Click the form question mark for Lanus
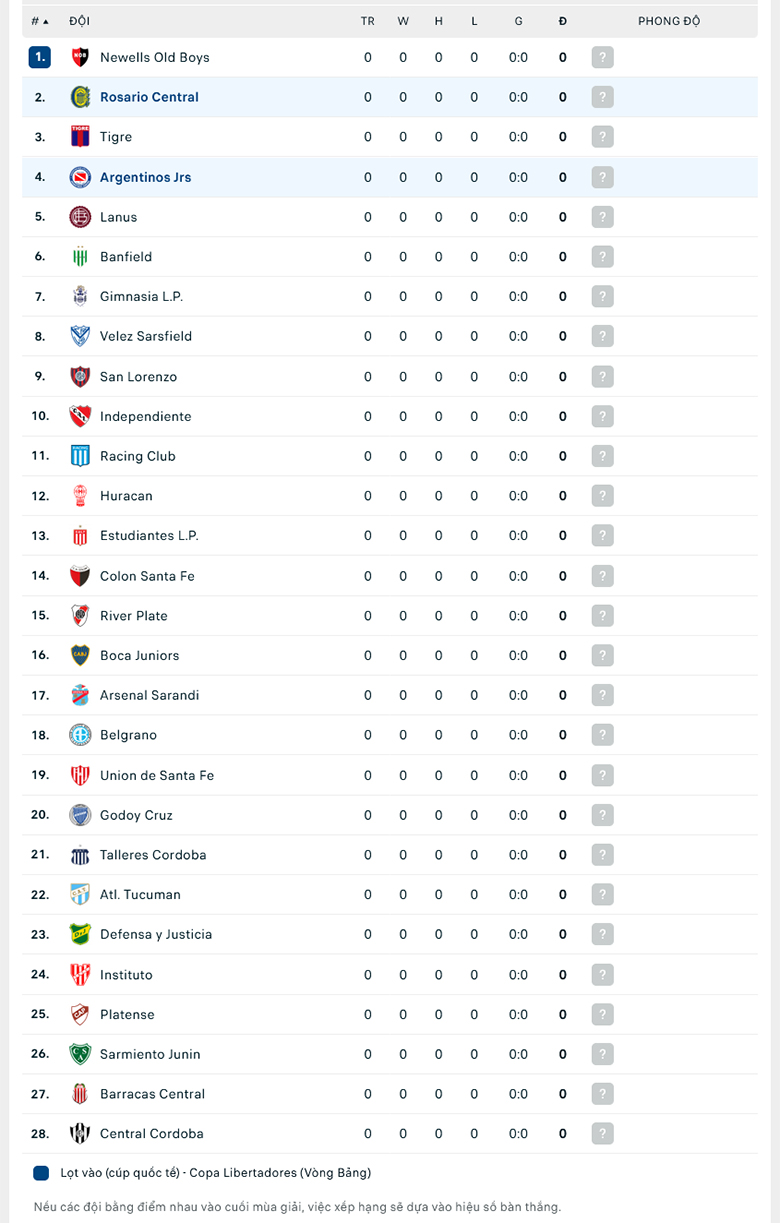This screenshot has height=1223, width=780. (602, 217)
